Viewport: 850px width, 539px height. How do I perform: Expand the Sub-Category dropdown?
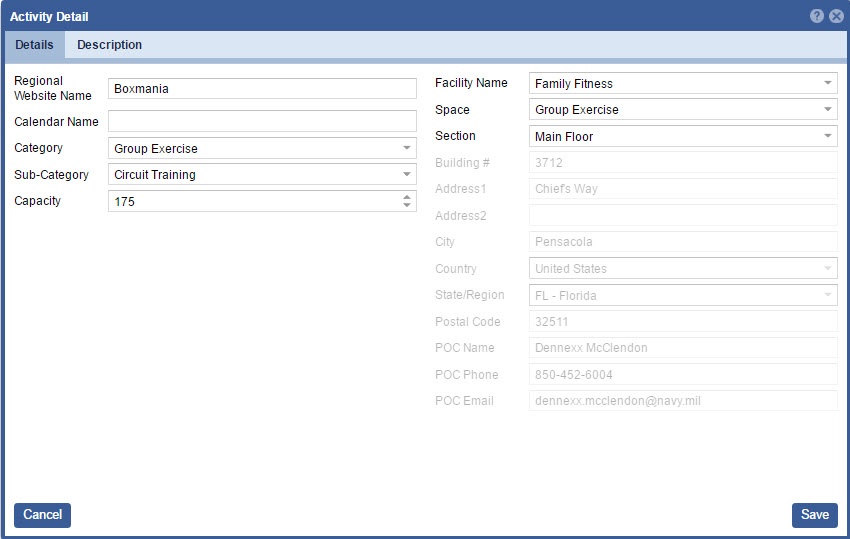pyautogui.click(x=406, y=174)
